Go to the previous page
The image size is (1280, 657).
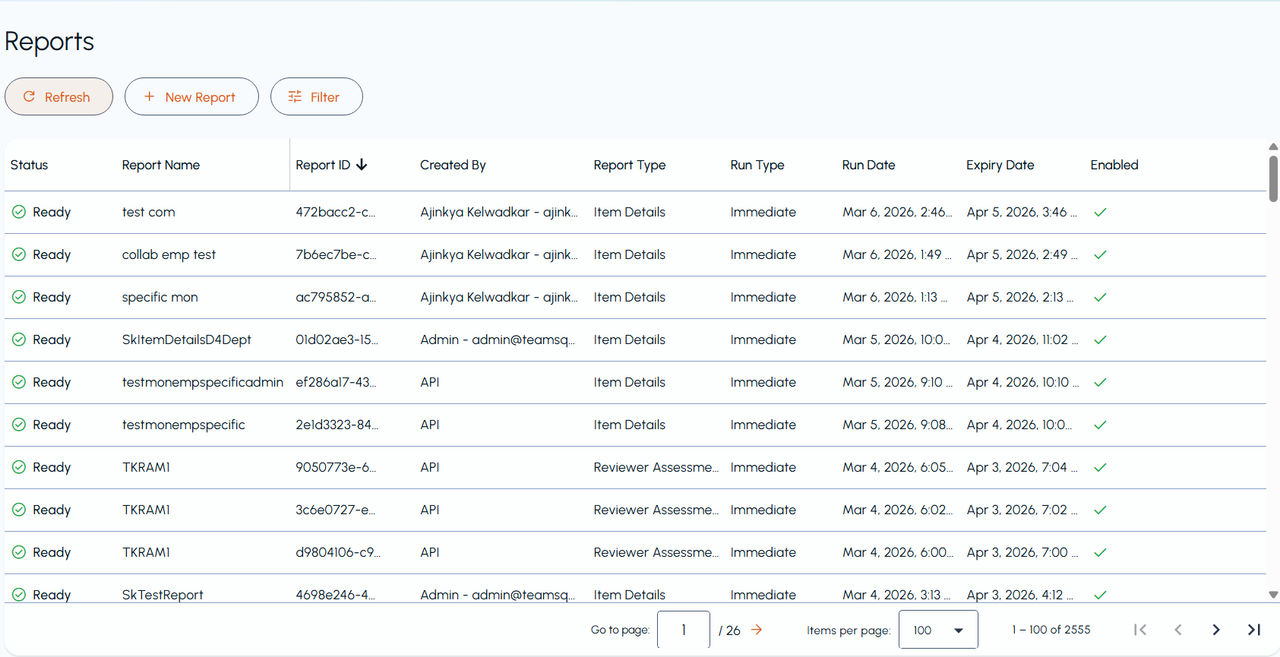1178,630
